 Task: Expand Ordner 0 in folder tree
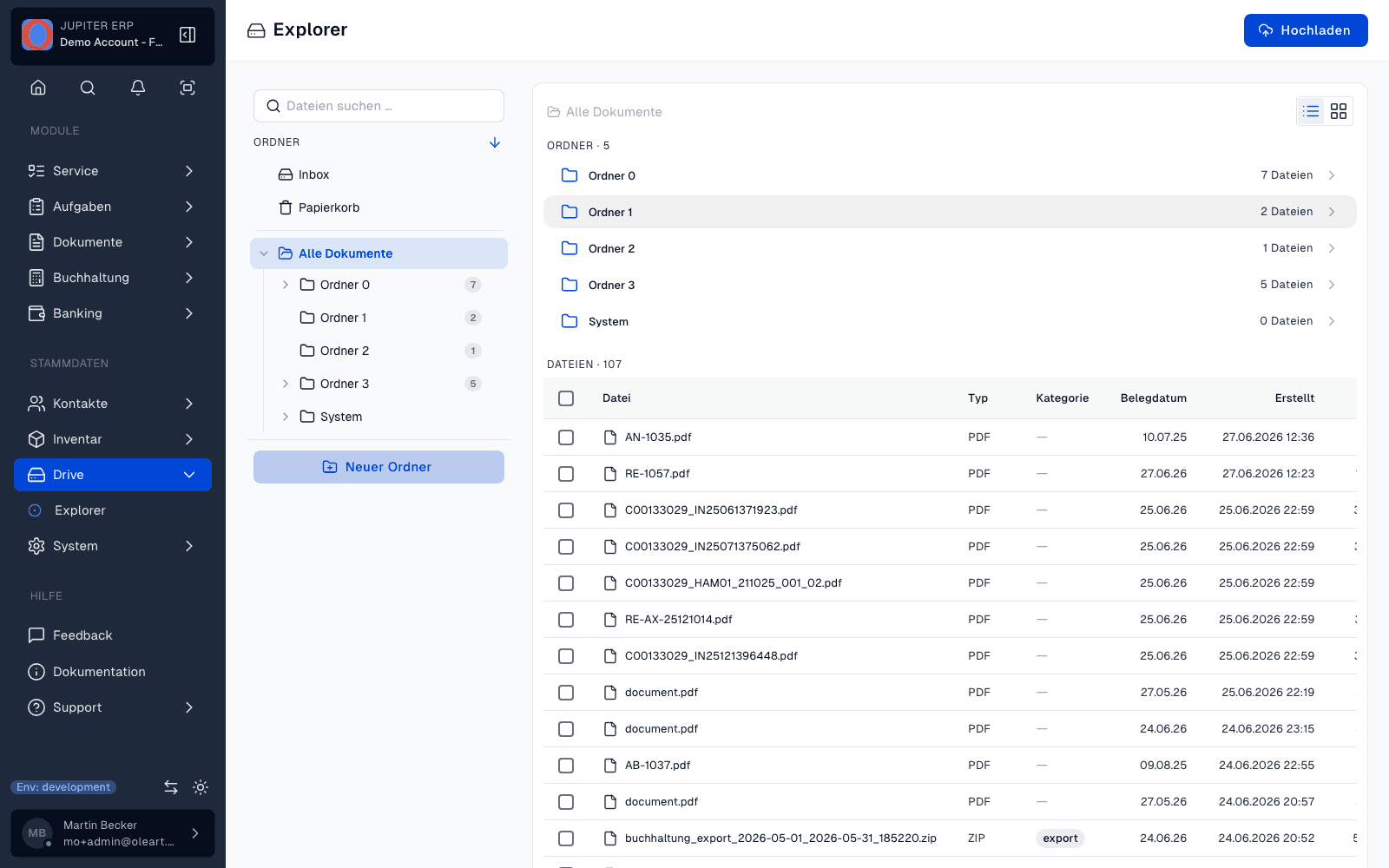tap(286, 285)
